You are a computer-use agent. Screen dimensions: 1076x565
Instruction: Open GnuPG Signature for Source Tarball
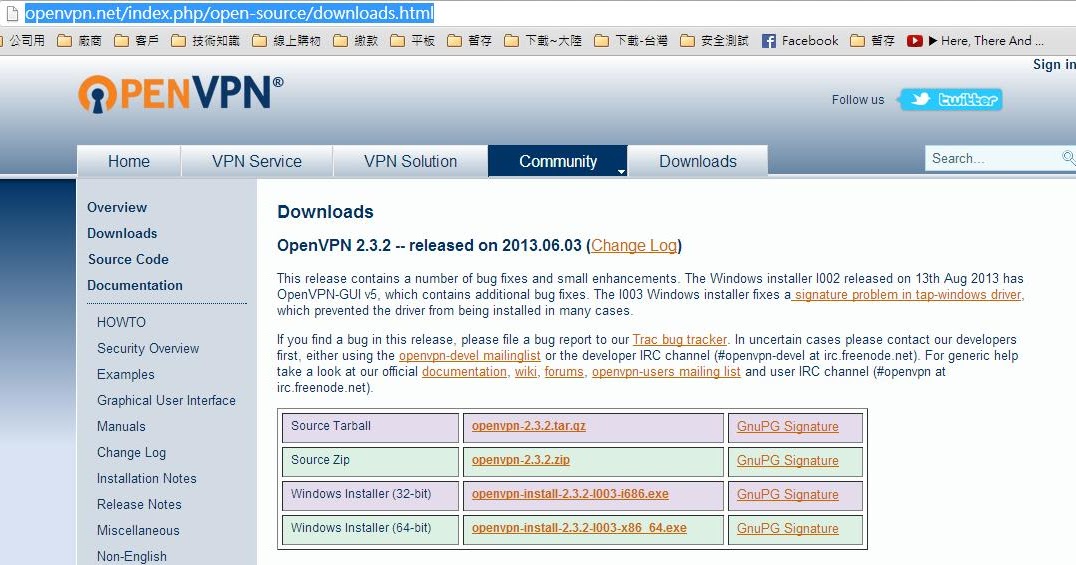click(788, 426)
